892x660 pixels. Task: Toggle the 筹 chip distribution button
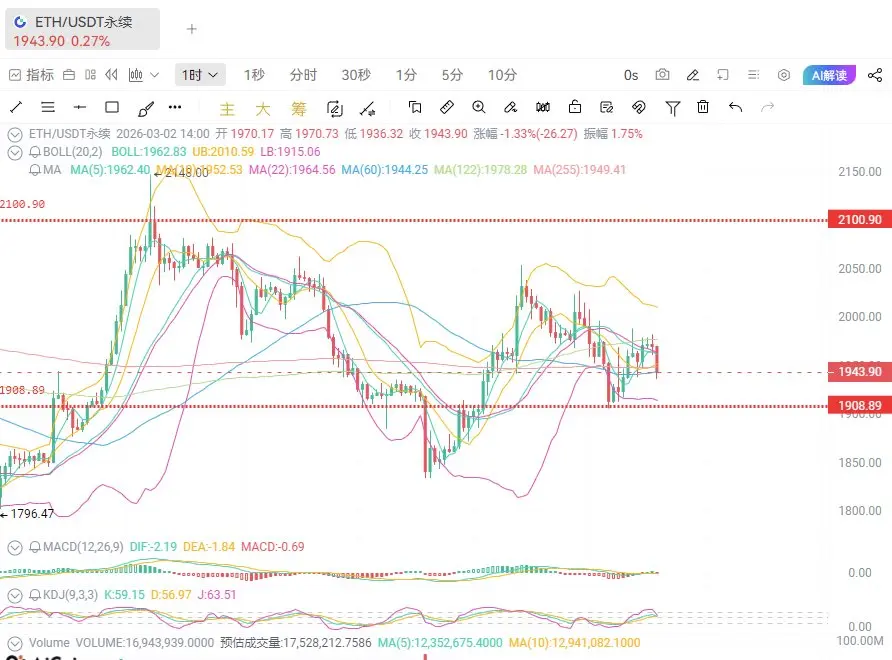(299, 109)
